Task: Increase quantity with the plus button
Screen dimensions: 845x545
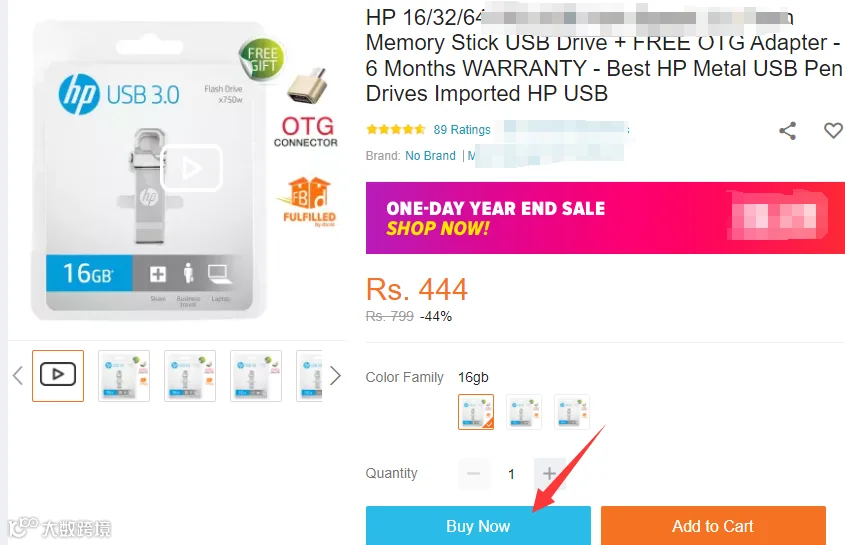Action: tap(550, 474)
